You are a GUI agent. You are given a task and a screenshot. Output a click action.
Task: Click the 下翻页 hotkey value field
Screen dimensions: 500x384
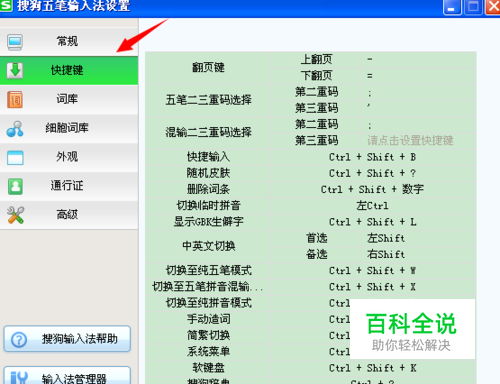tap(418, 76)
